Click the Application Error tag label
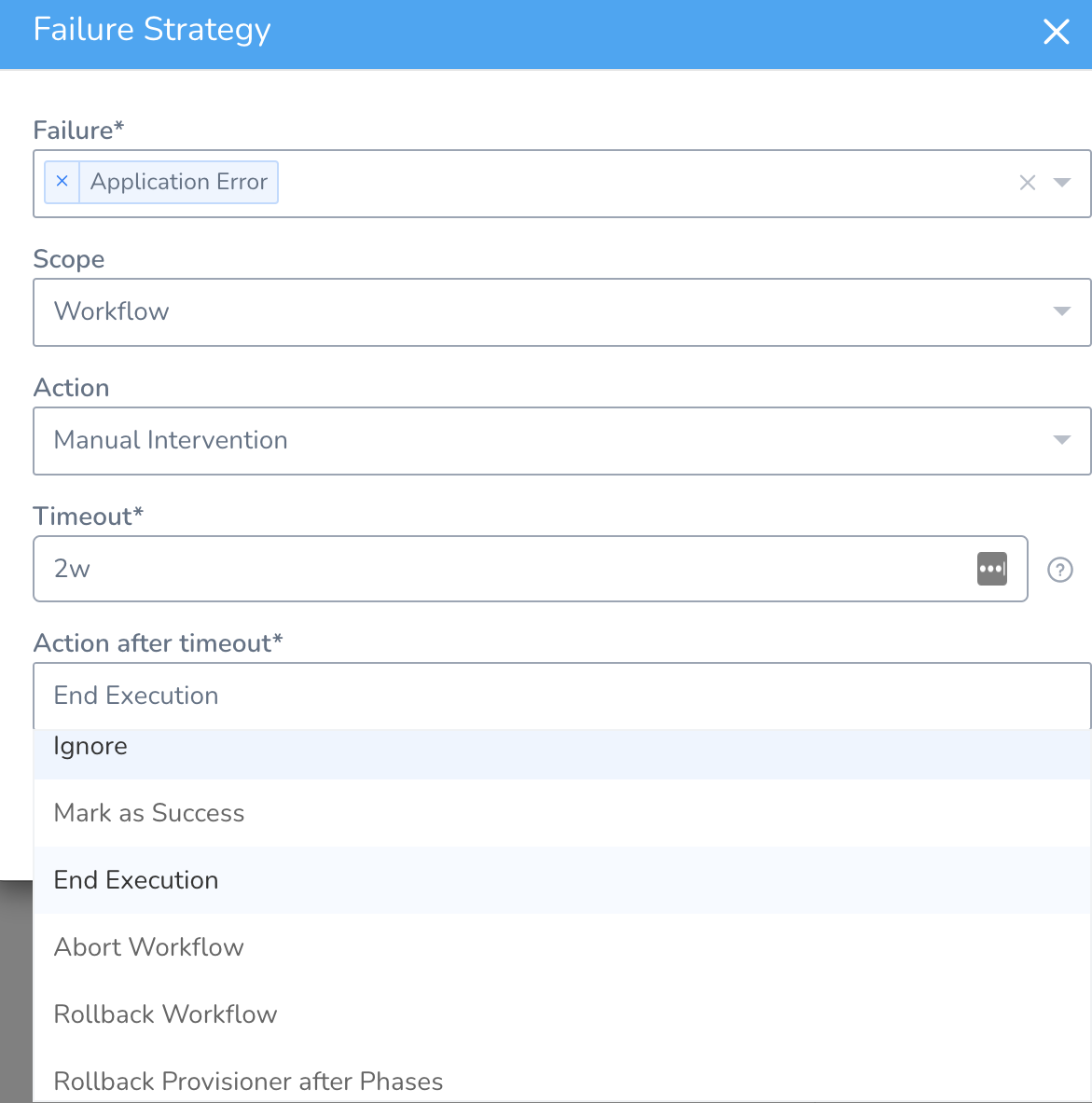The height and width of the screenshot is (1103, 1092). pyautogui.click(x=179, y=182)
